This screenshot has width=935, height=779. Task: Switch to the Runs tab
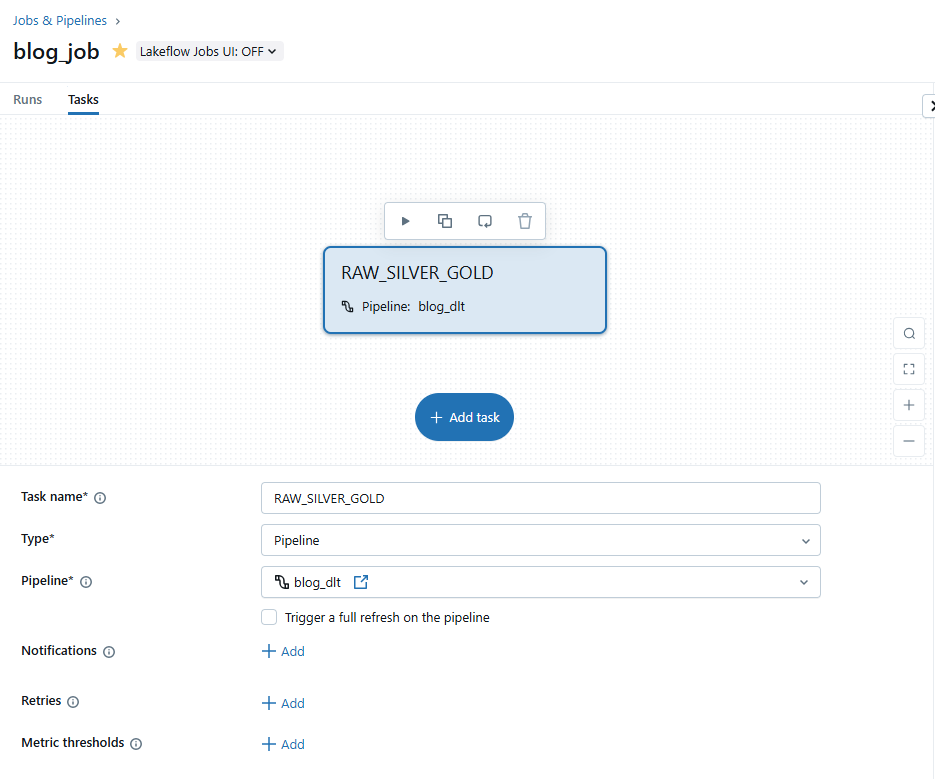pyautogui.click(x=28, y=100)
